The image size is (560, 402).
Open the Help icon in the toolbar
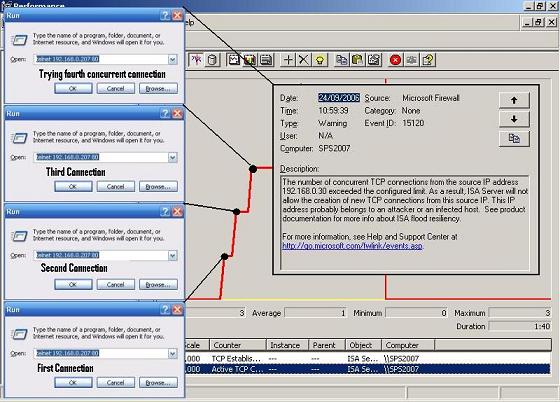tap(428, 60)
